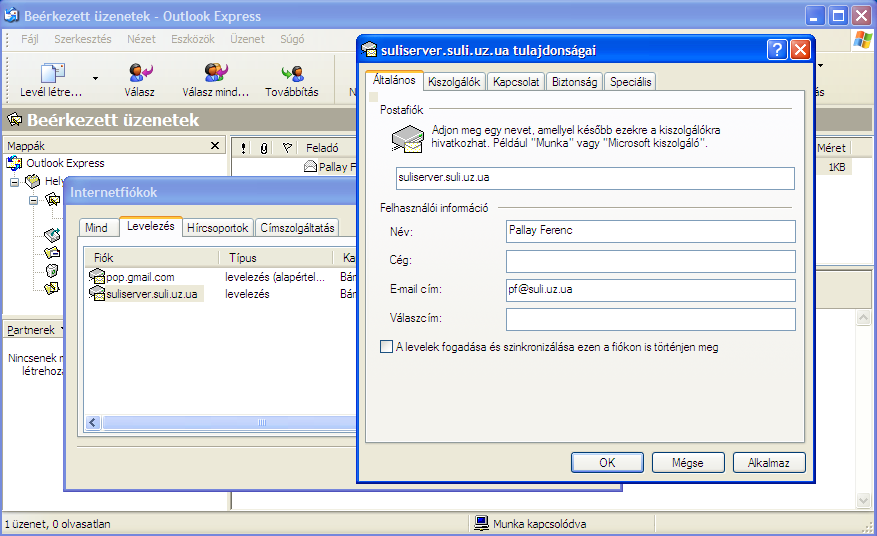Select the pop.gmail.com account row
The width and height of the screenshot is (877, 536).
(x=140, y=277)
